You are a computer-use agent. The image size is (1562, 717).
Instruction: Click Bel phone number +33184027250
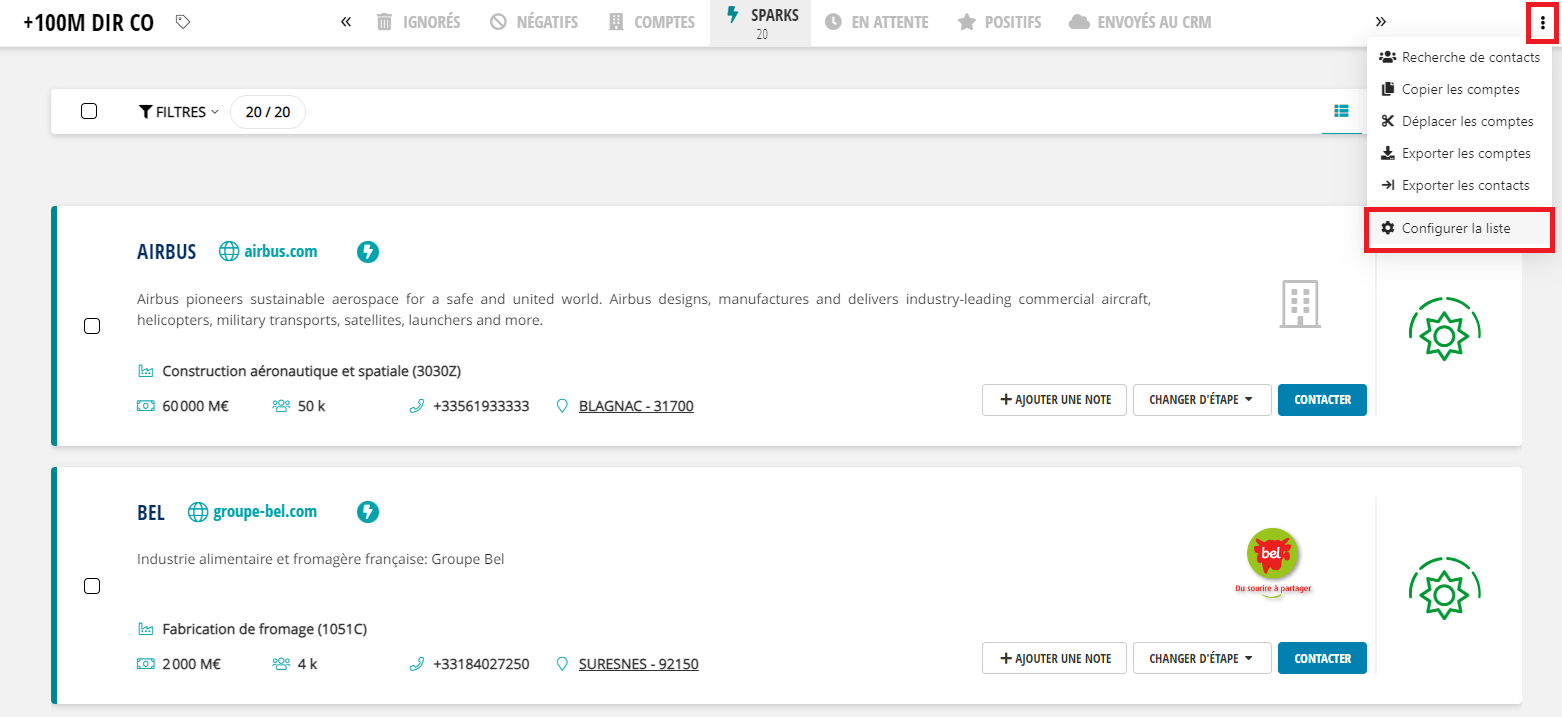(x=481, y=664)
